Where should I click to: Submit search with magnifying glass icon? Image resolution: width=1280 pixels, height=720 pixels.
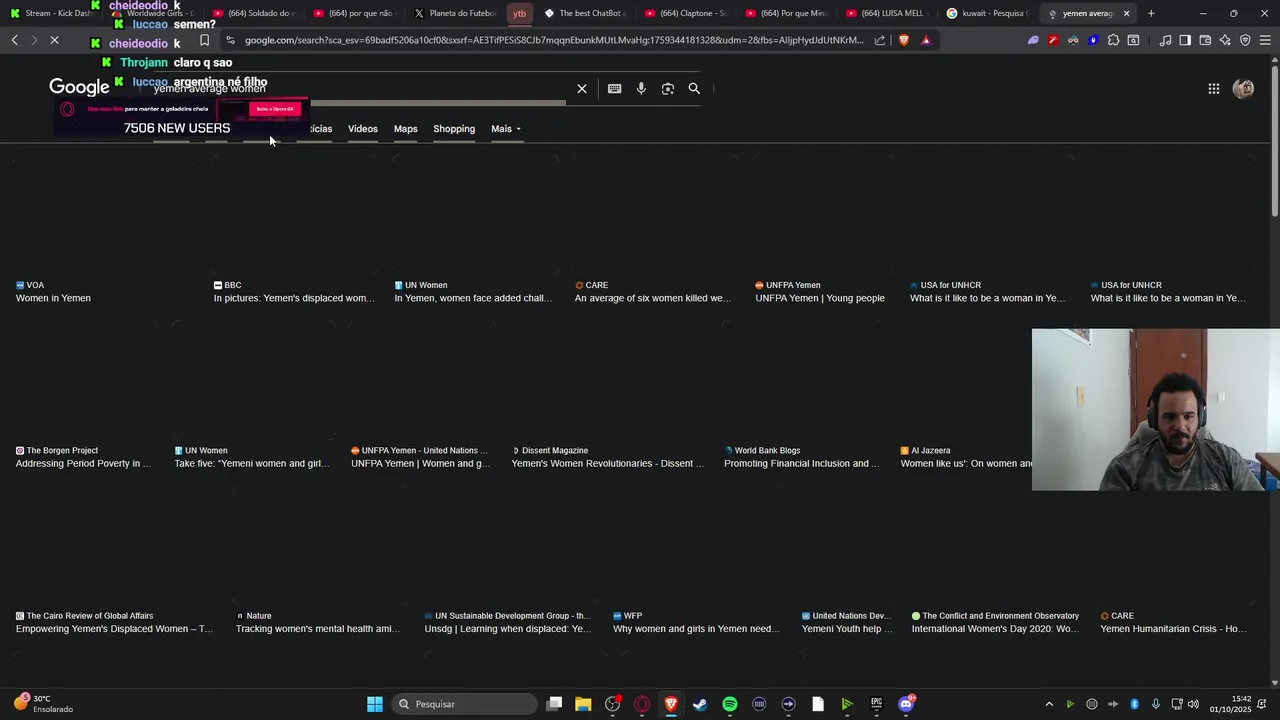(694, 89)
